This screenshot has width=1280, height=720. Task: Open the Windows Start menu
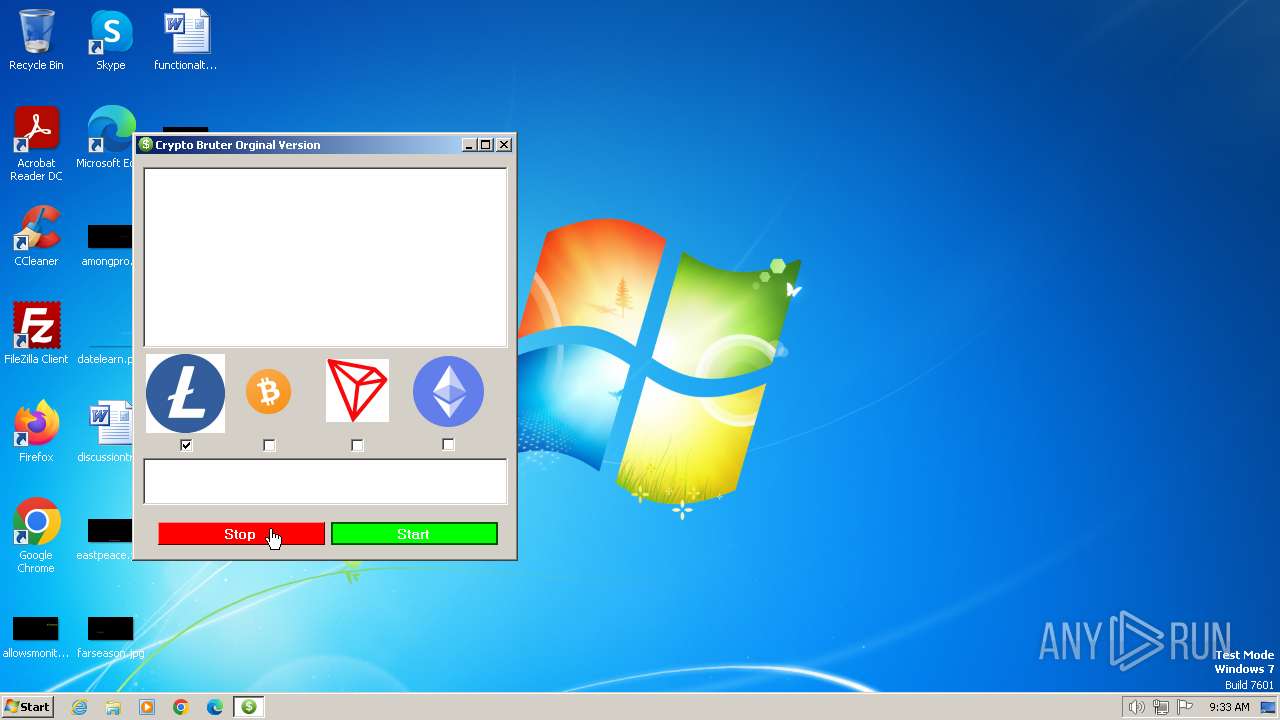[27, 707]
